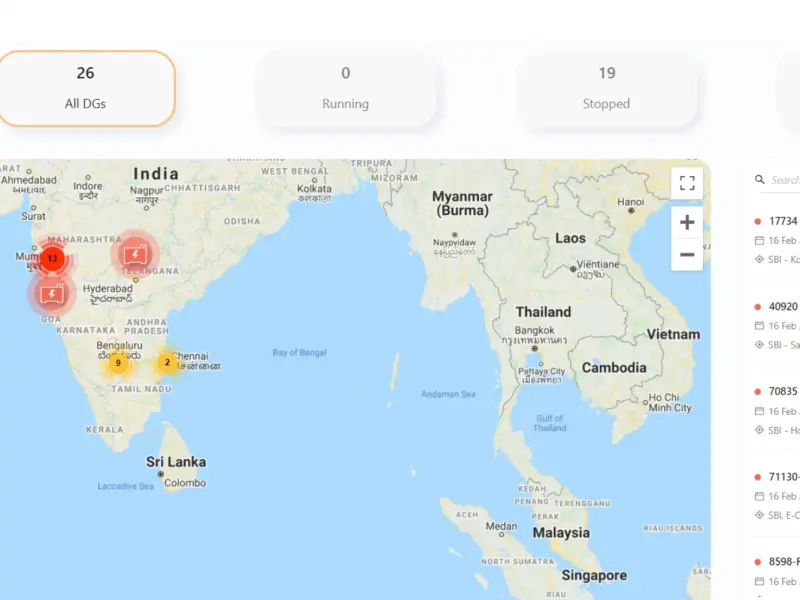Select the All DGs card
800x600 pixels.
click(x=86, y=88)
